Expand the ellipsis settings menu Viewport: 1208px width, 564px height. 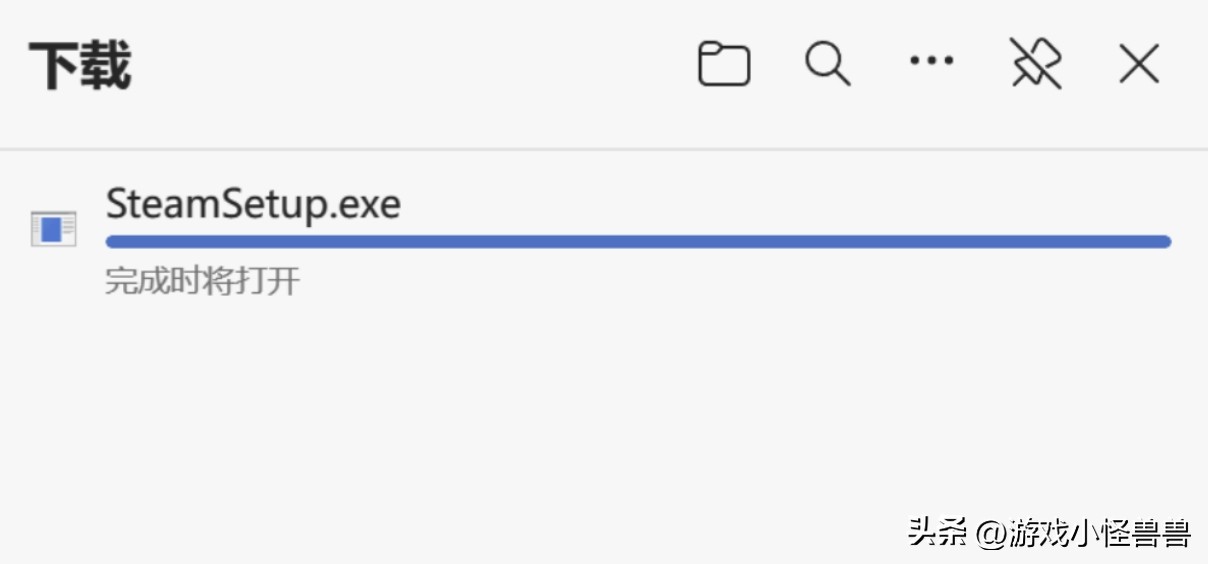[x=931, y=62]
